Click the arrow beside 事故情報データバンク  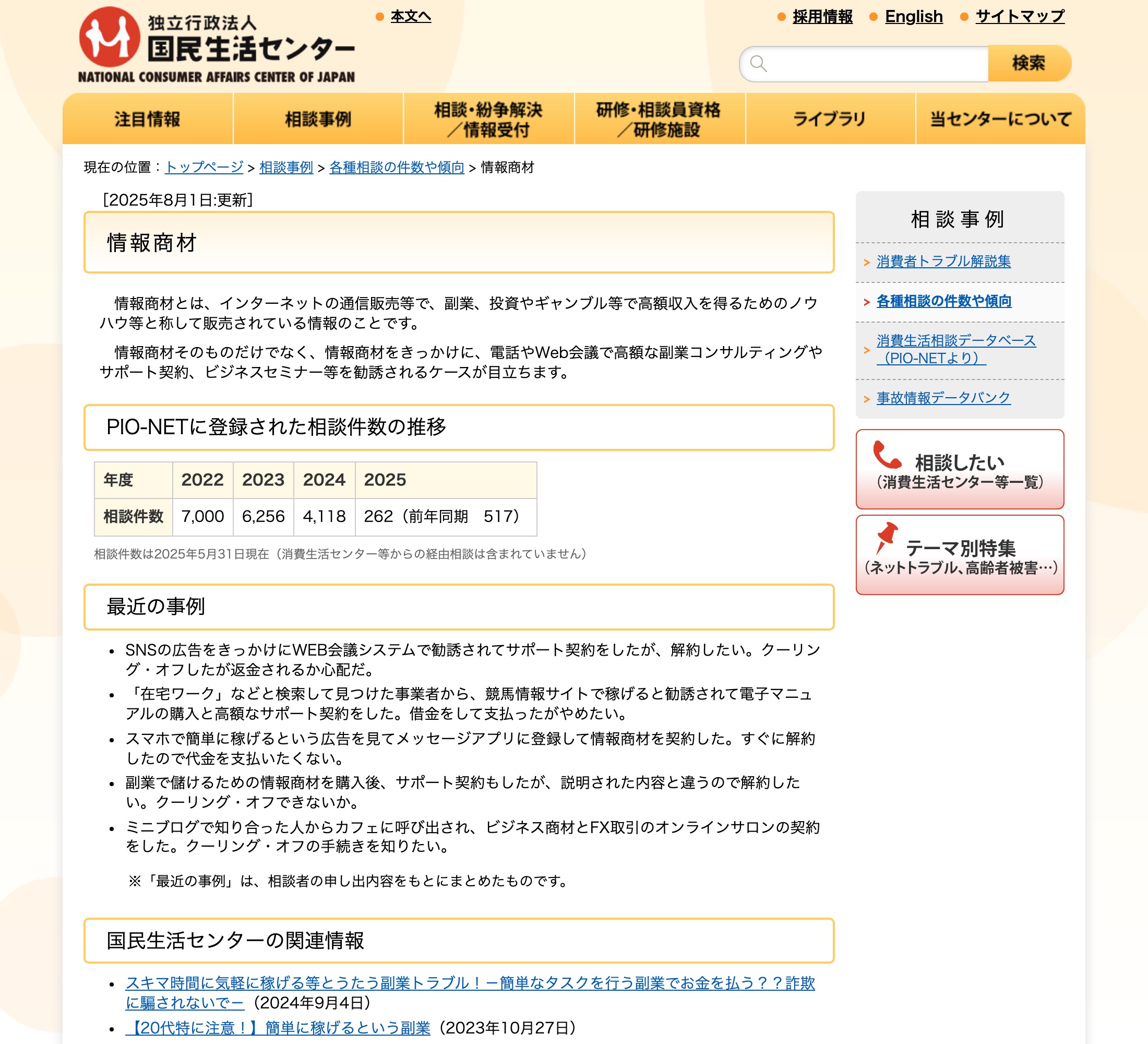867,399
